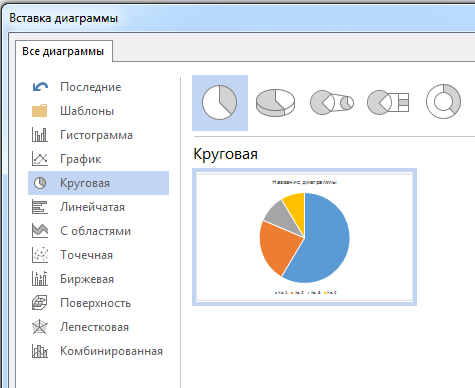Select the standard pie chart subtype icon
This screenshot has height=388, width=475.
tap(220, 103)
